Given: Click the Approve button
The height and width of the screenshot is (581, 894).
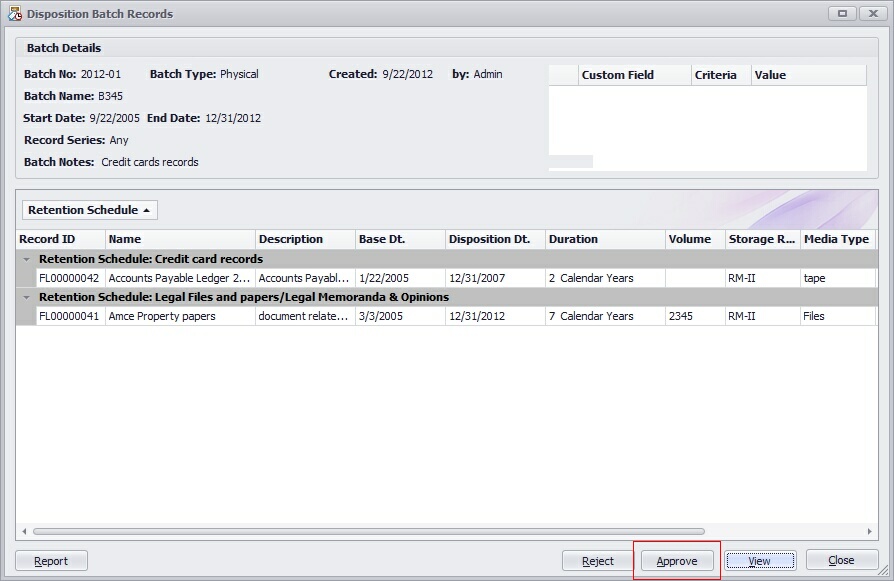Looking at the screenshot, I should point(676,561).
